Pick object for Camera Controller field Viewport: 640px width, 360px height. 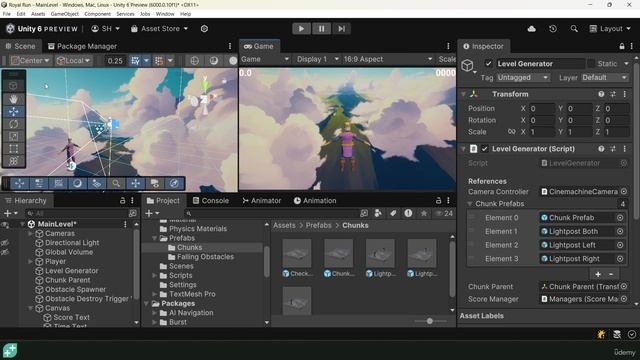coord(624,191)
